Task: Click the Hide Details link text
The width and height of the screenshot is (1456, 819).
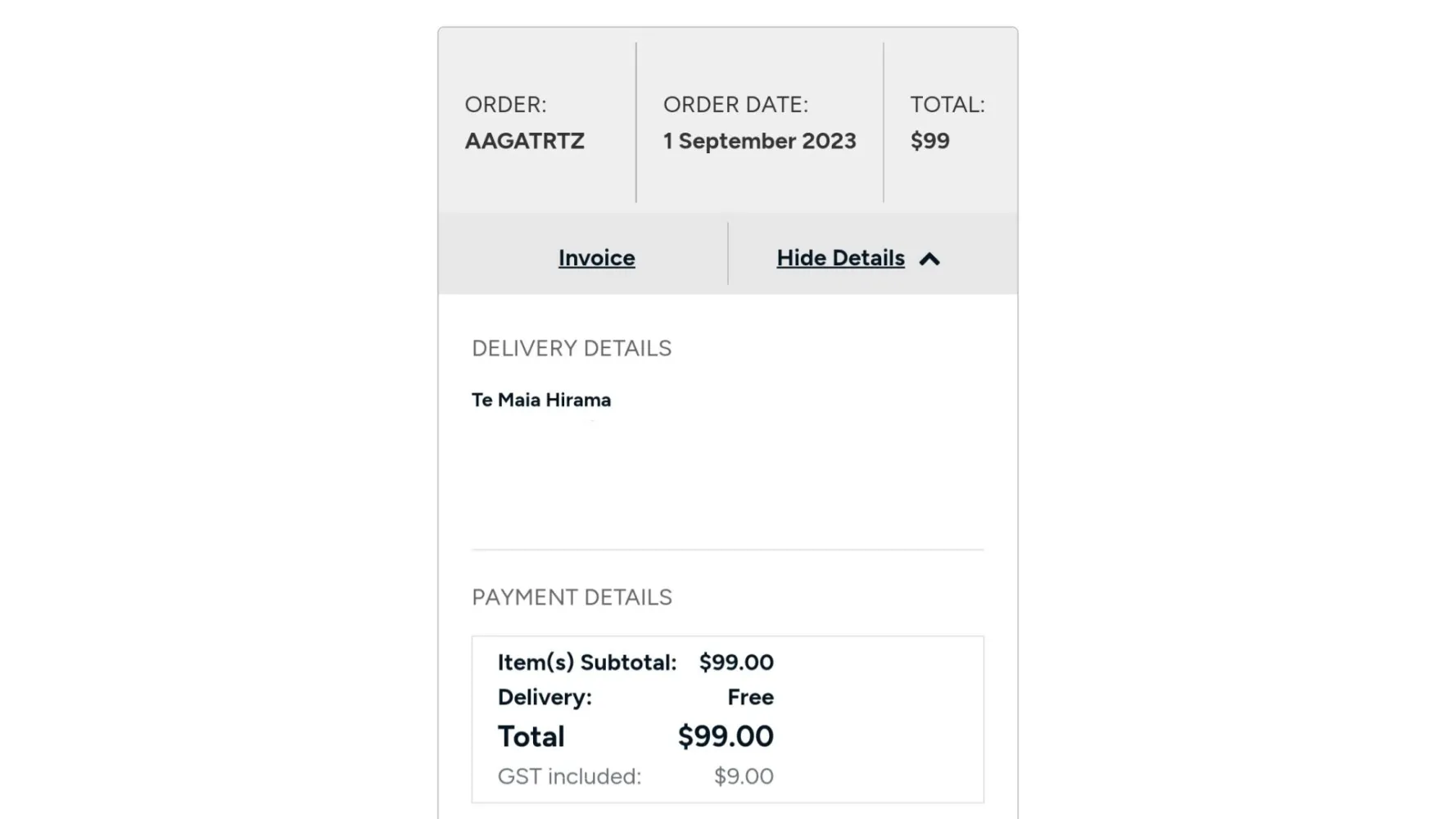Action: (840, 258)
